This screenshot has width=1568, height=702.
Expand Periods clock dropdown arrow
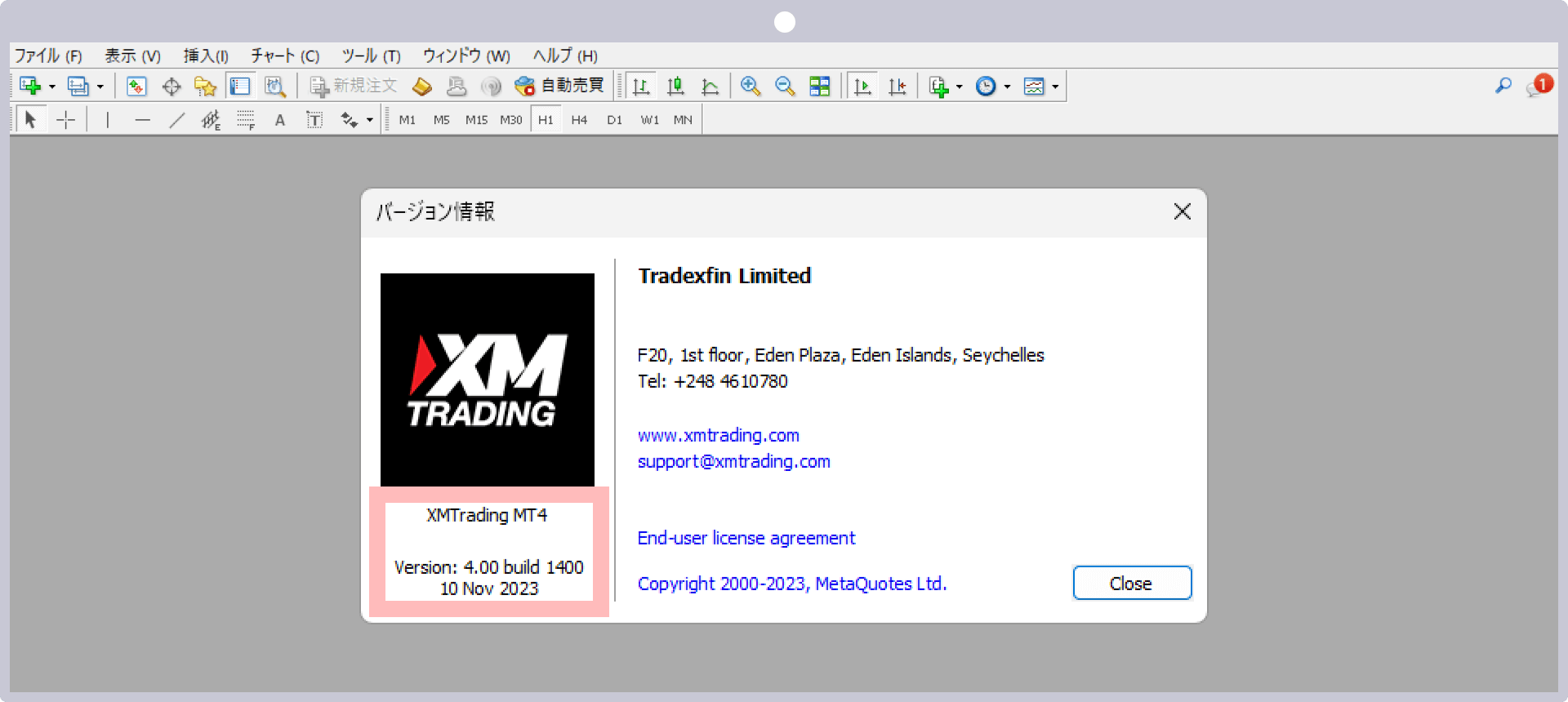tap(1007, 87)
